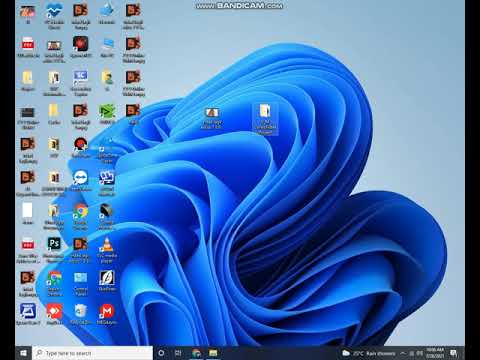This screenshot has height=360, width=480.
Task: Select the red MEGAsync M icon
Action: coord(107,311)
